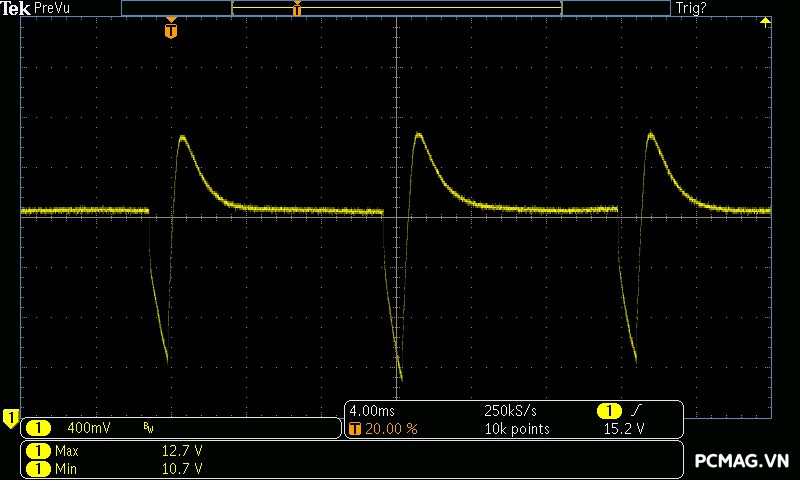Click the channel badge beside Min measurement

38,468
